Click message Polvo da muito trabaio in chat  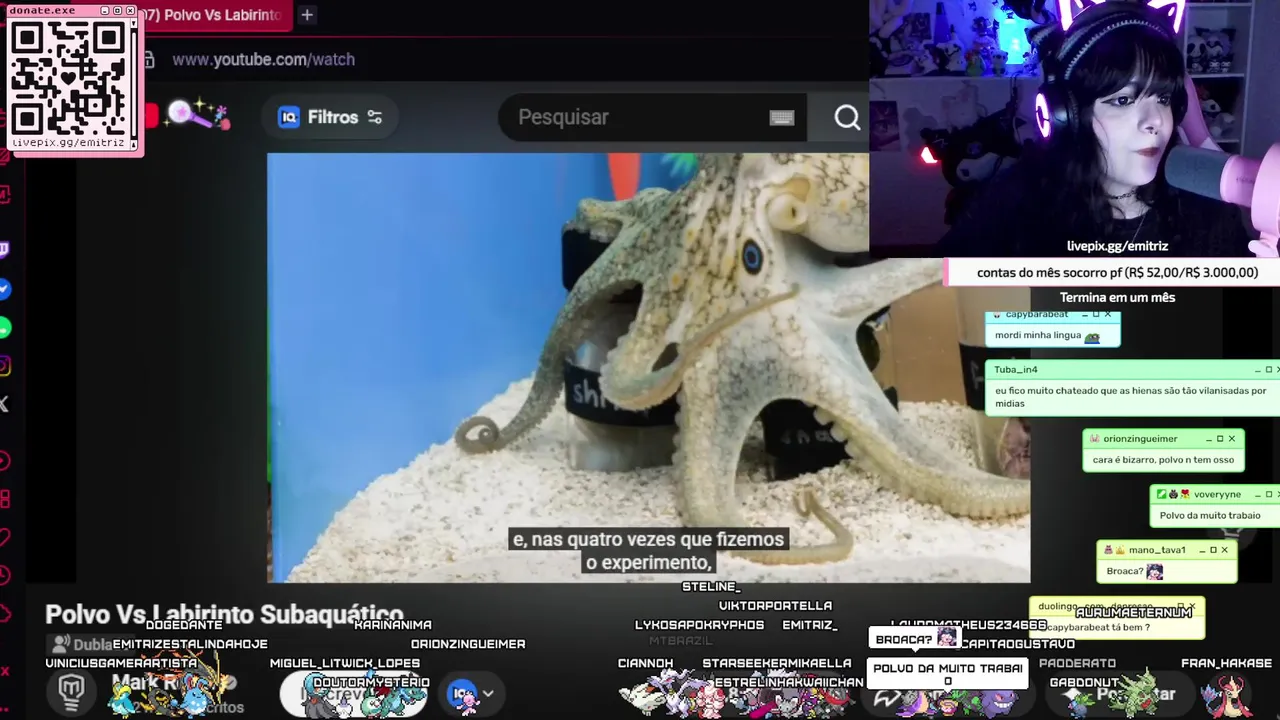coord(1210,516)
